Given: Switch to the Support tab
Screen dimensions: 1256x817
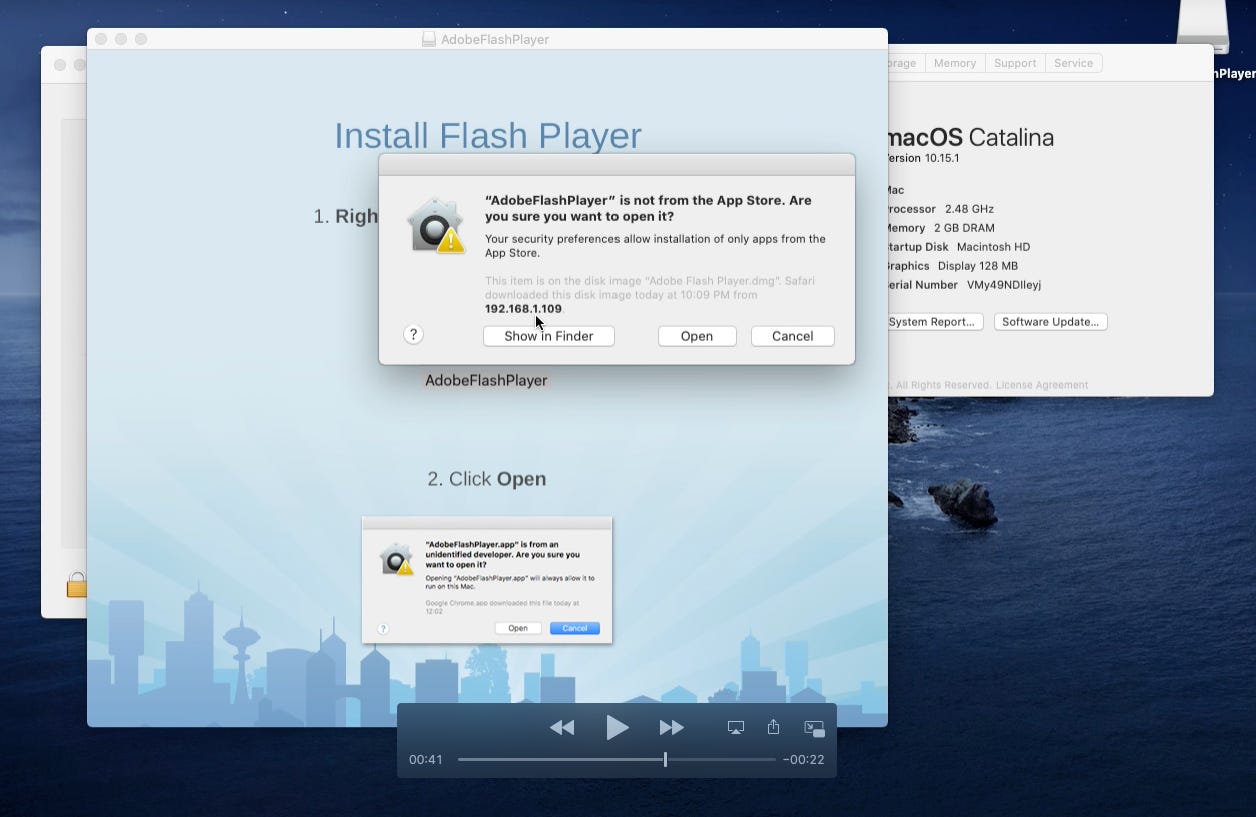Looking at the screenshot, I should pyautogui.click(x=1015, y=63).
